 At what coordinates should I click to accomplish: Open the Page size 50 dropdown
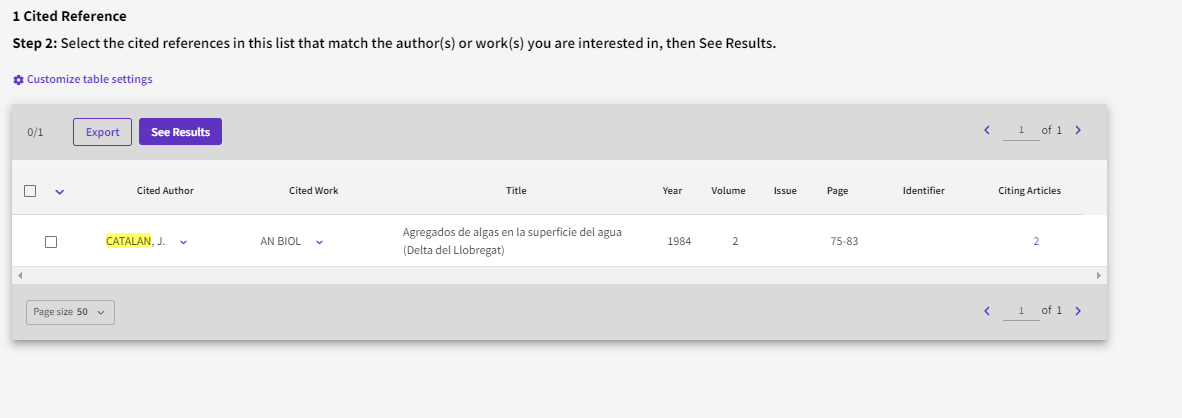[x=70, y=312]
